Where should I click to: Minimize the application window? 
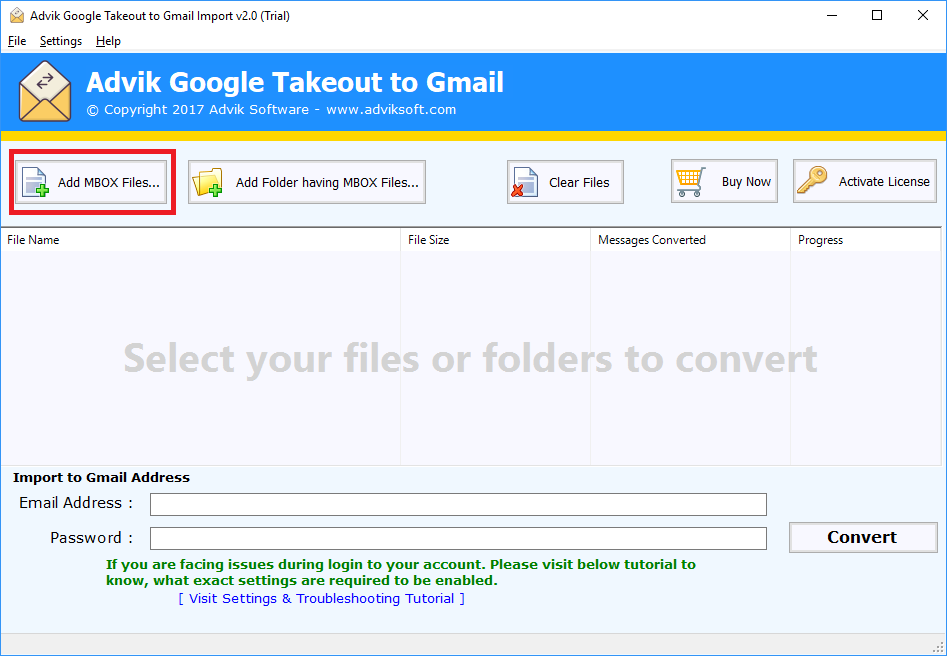click(832, 16)
